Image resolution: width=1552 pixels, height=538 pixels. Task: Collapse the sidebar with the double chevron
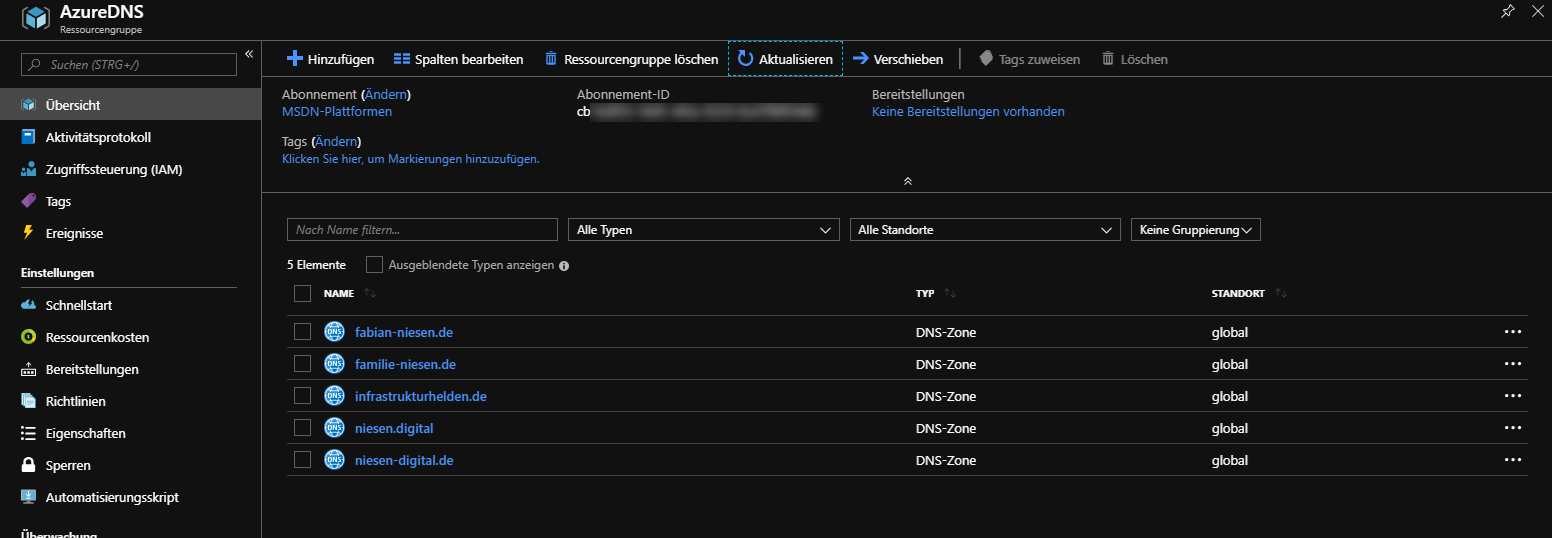[249, 54]
